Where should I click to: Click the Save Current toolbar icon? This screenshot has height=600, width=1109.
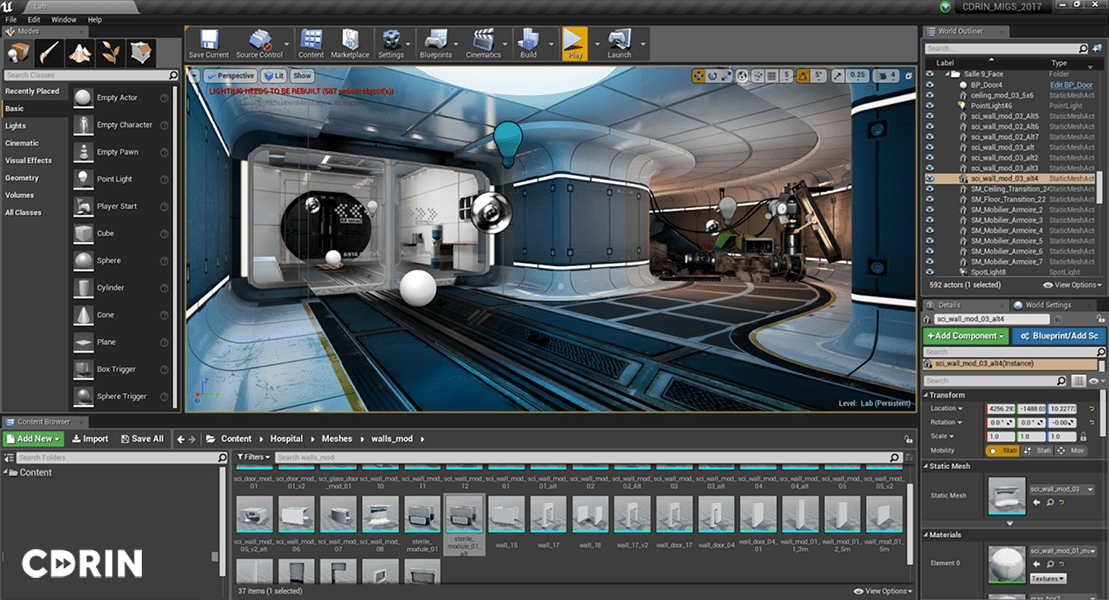209,44
